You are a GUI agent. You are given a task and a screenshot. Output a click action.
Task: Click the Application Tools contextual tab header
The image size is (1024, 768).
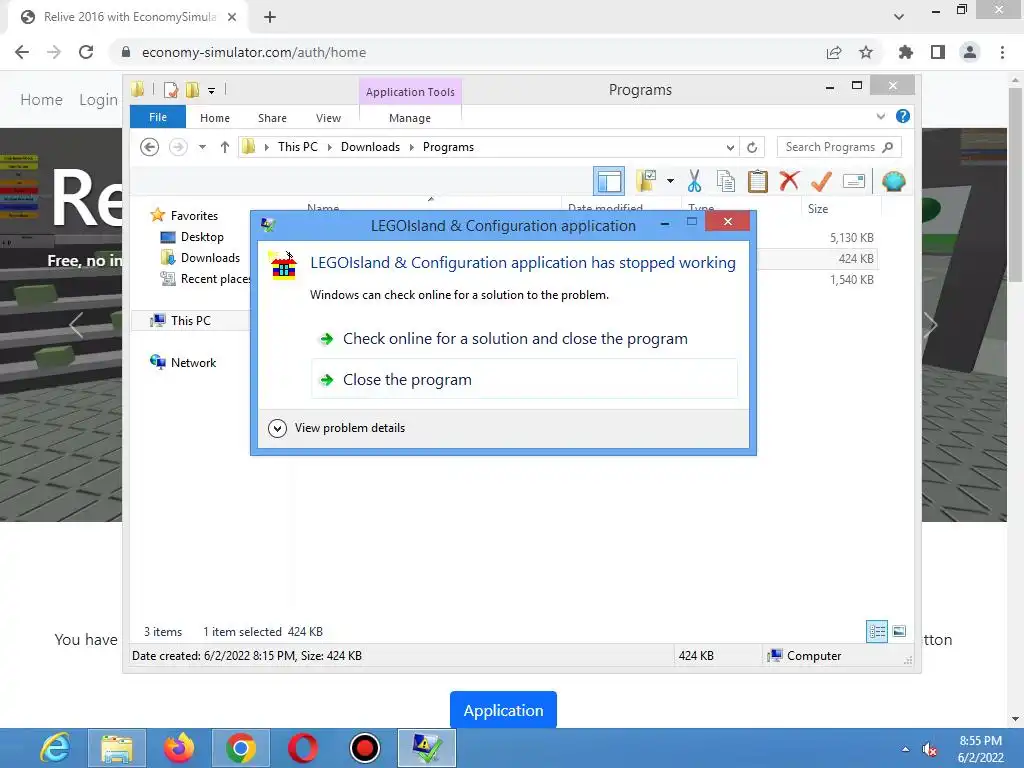tap(410, 92)
